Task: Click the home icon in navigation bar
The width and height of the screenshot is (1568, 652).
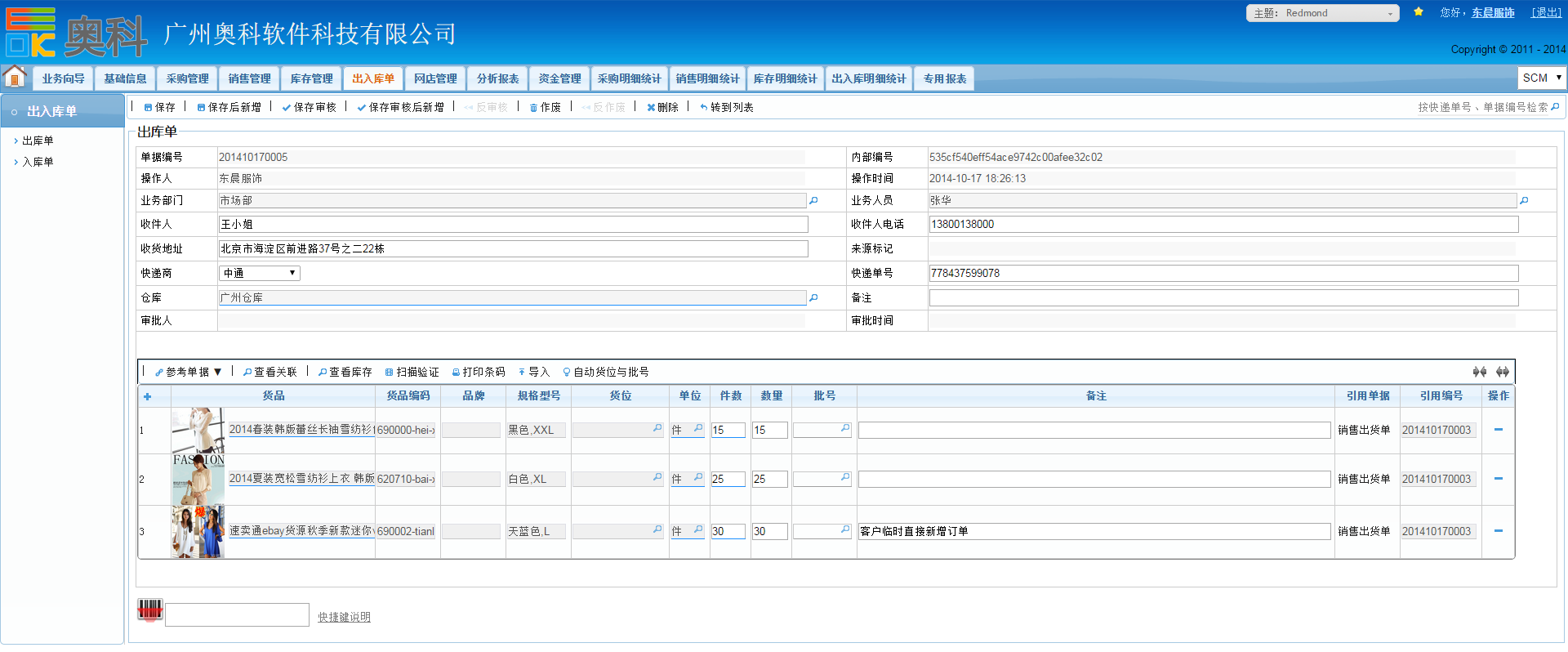Action: 15,77
